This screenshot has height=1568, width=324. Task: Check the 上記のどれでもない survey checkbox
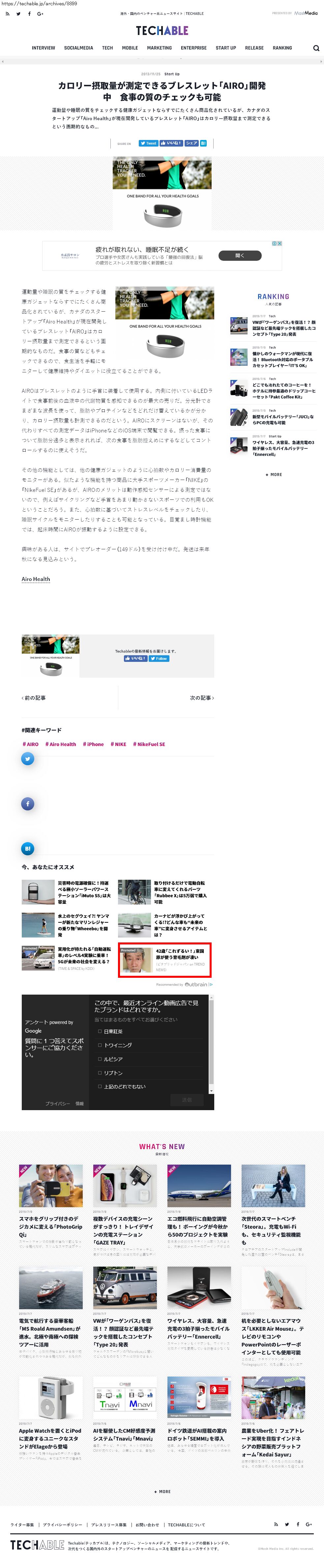click(100, 1086)
